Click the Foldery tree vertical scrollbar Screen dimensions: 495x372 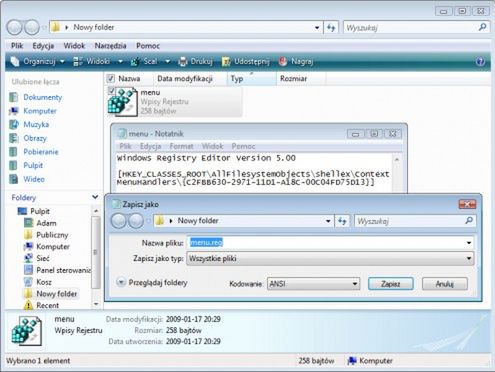click(96, 252)
